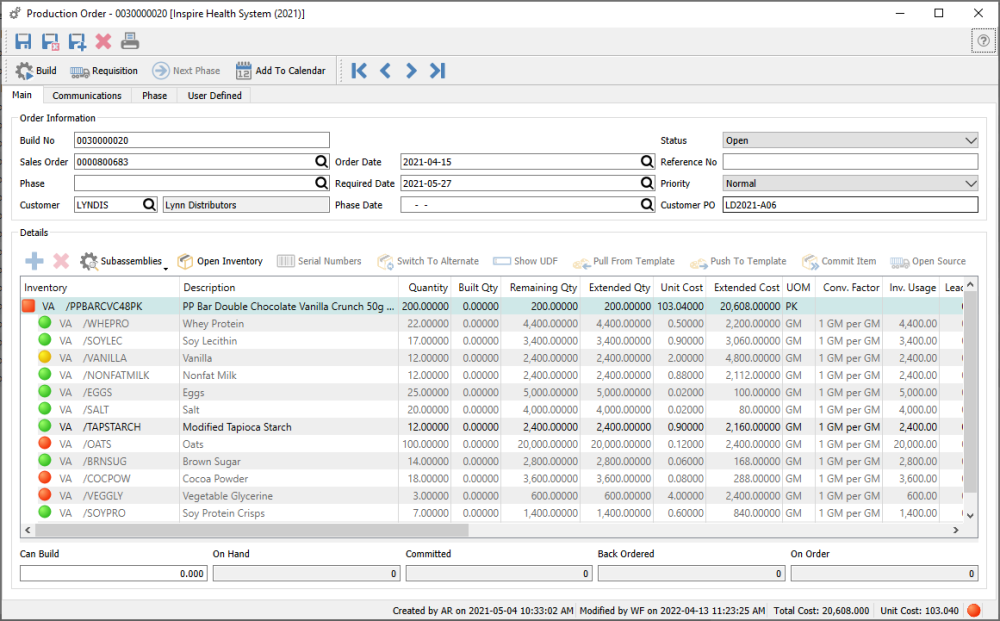Change Priority using its dropdown

click(x=971, y=182)
